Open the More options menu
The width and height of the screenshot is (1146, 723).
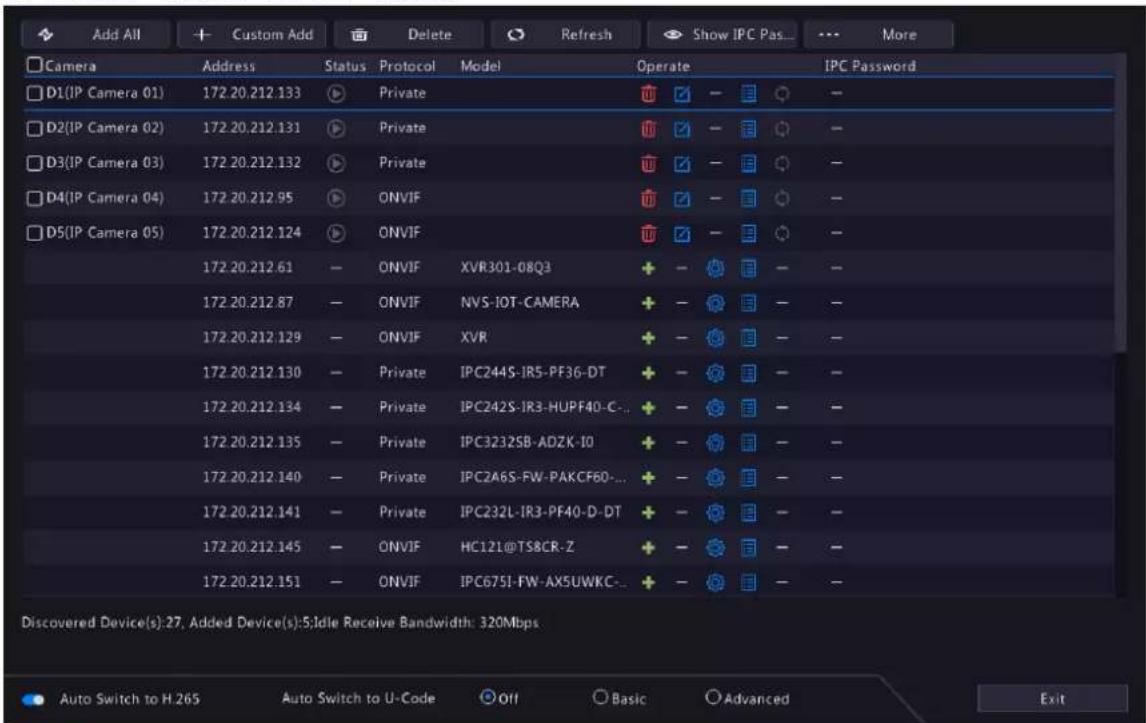(879, 34)
